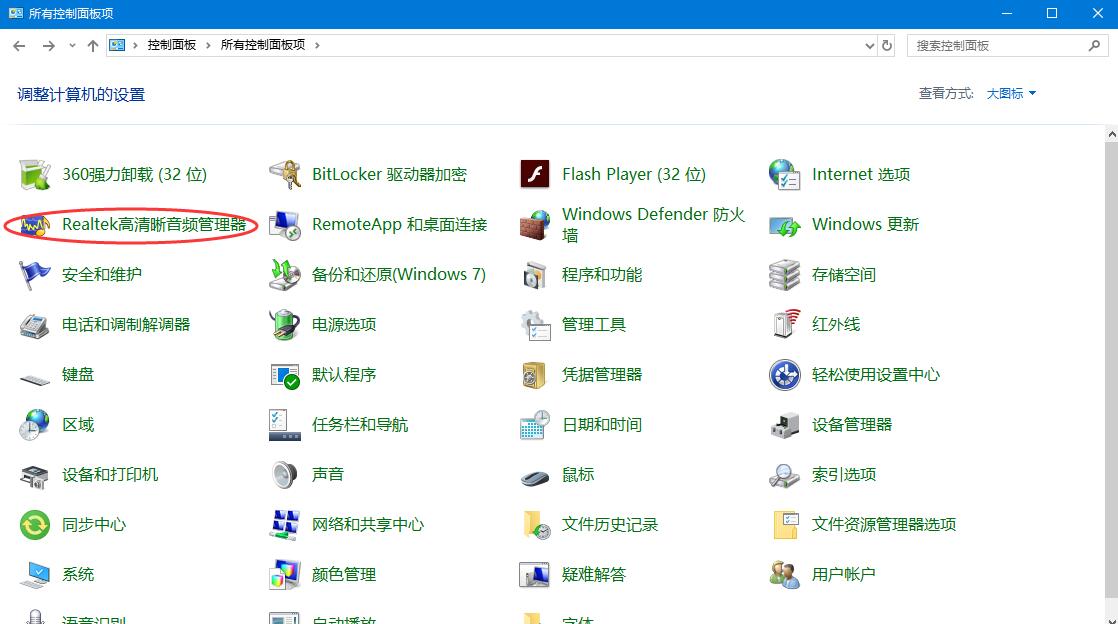Viewport: 1118px width, 624px height.
Task: Expand the address bar history dropdown
Action: pyautogui.click(x=869, y=46)
